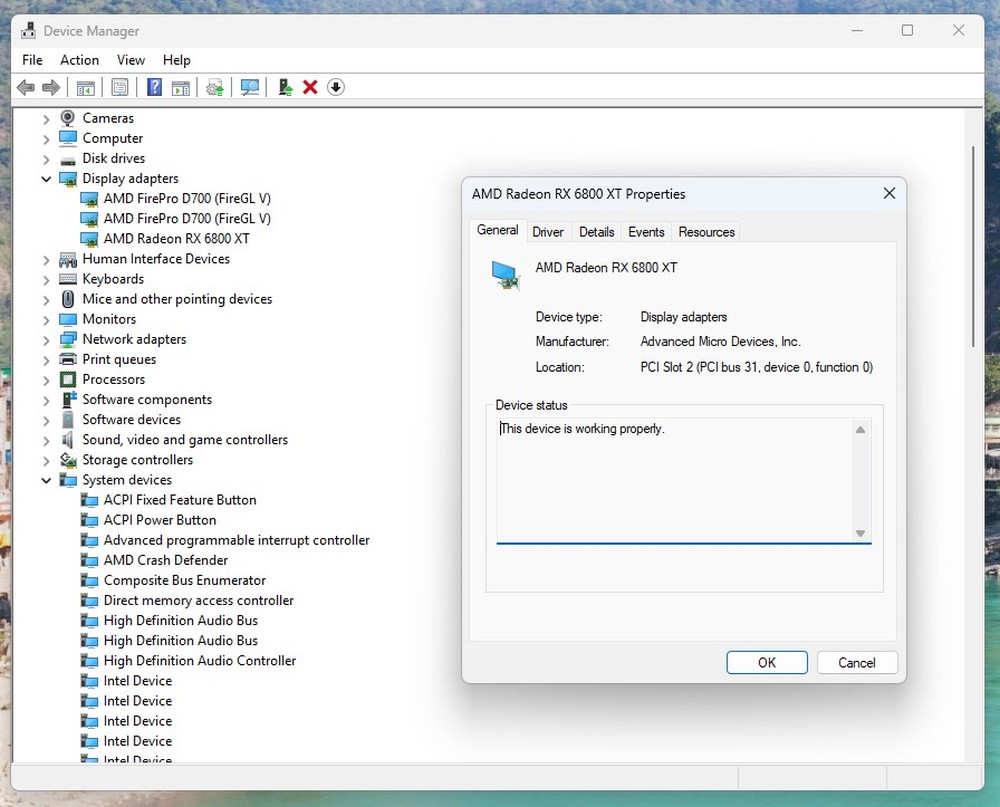Select AMD Radeon RX 6800 XT in the tree

[x=177, y=239]
